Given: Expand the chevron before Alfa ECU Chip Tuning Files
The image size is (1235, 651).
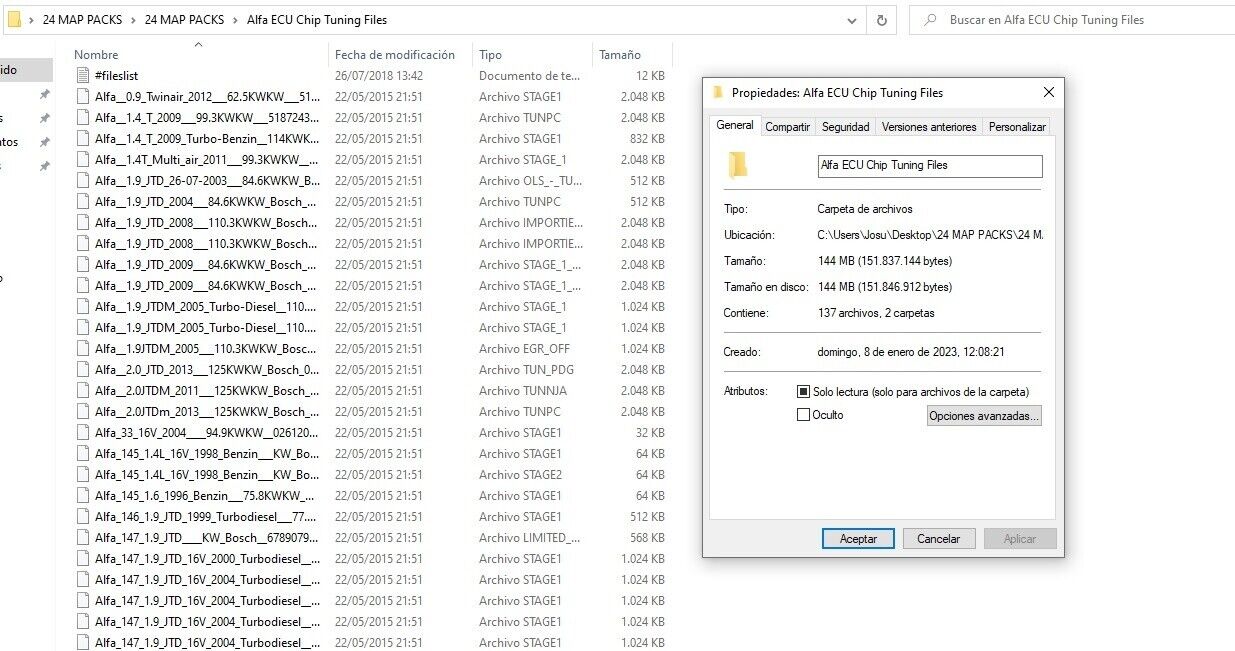Looking at the screenshot, I should [x=237, y=20].
